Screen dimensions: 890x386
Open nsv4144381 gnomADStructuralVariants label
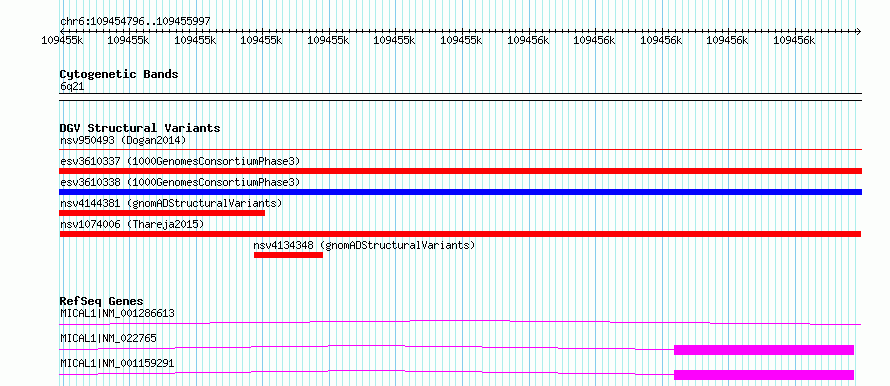coord(171,203)
